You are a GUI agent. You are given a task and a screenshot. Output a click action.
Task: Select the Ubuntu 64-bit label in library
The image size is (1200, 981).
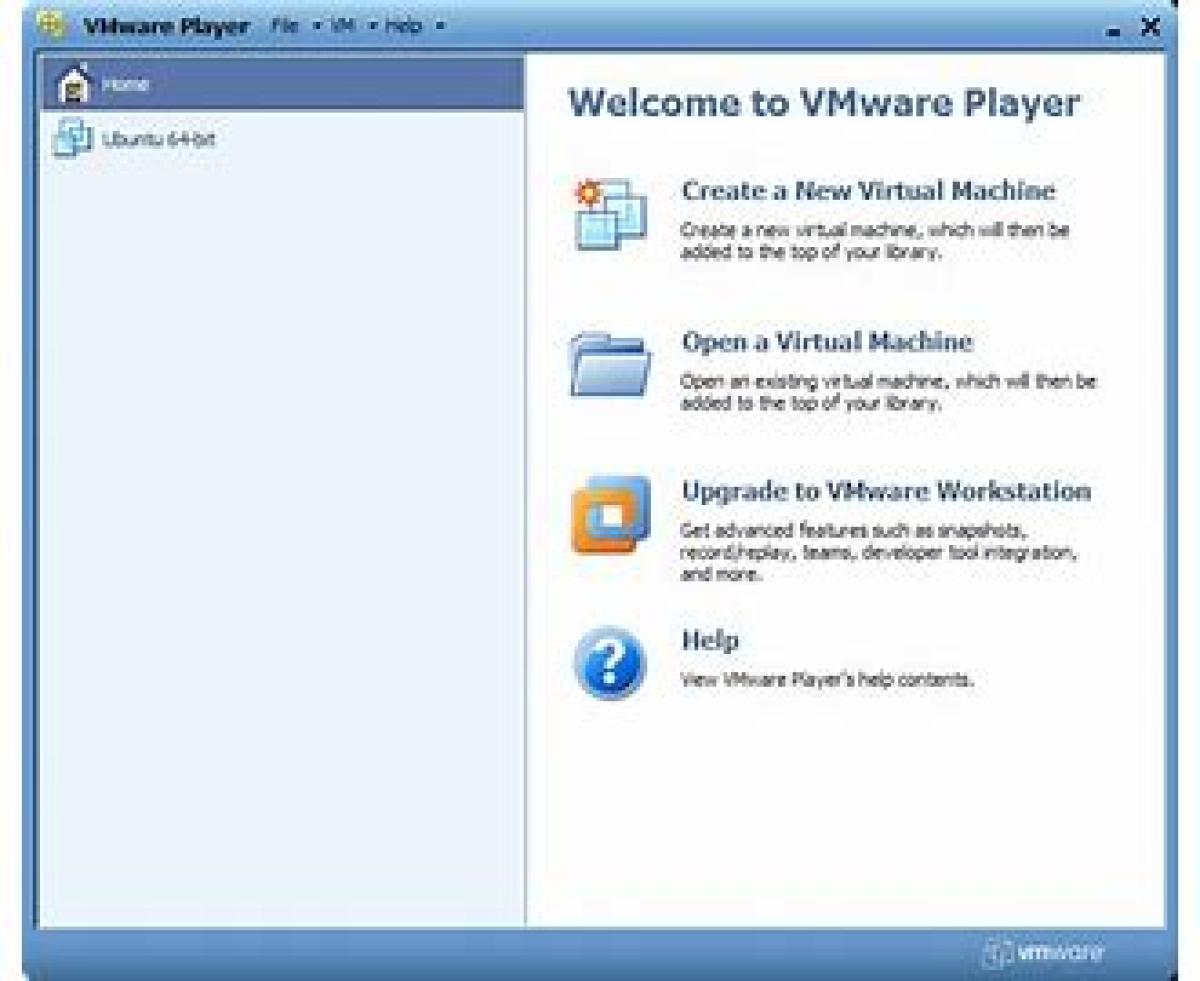[x=158, y=139]
